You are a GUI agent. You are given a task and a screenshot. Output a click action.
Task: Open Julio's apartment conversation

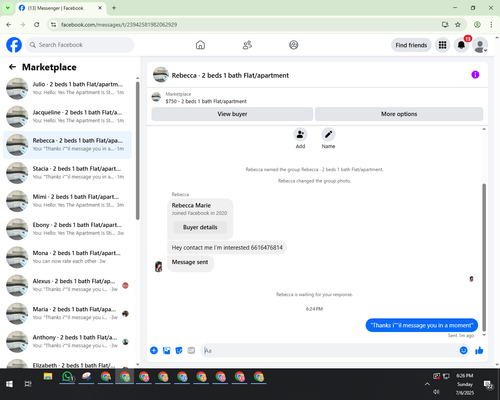(67, 89)
